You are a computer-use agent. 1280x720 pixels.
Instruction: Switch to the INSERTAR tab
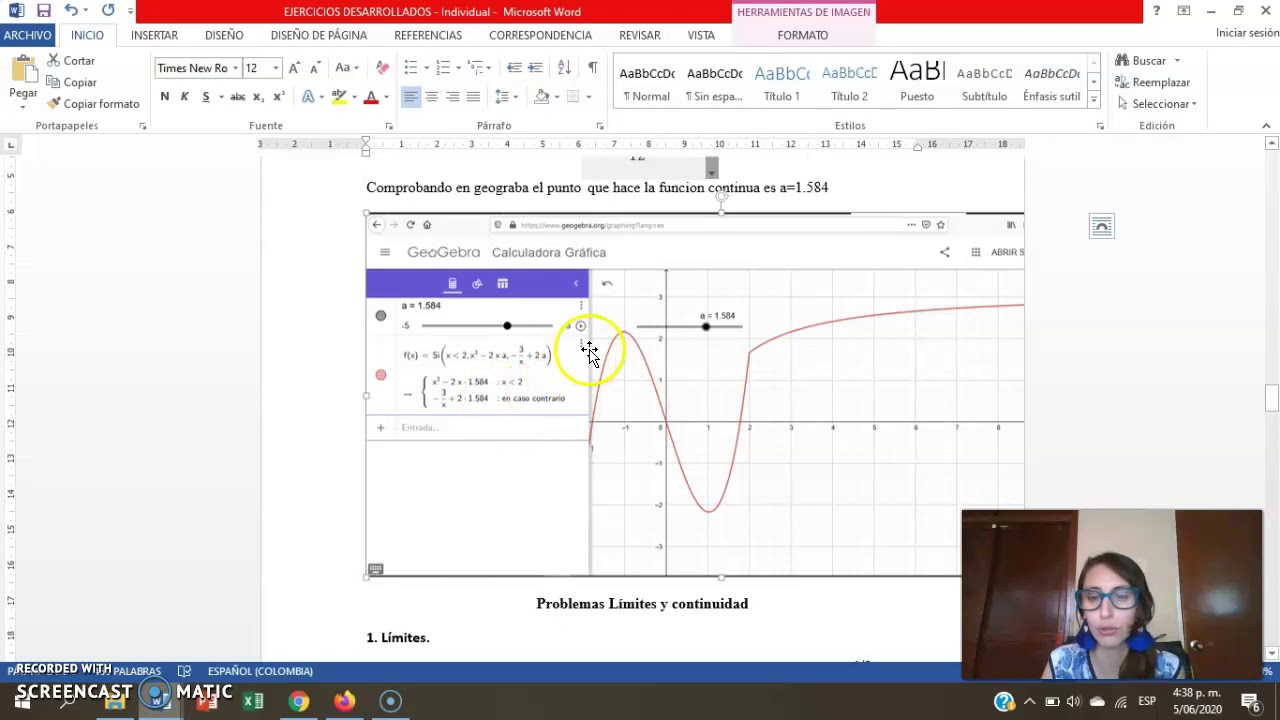[154, 35]
